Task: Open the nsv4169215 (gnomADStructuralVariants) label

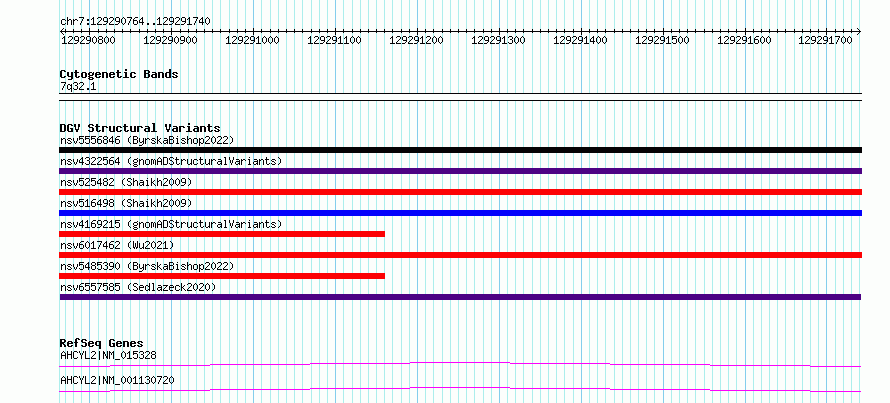Action: click(171, 224)
